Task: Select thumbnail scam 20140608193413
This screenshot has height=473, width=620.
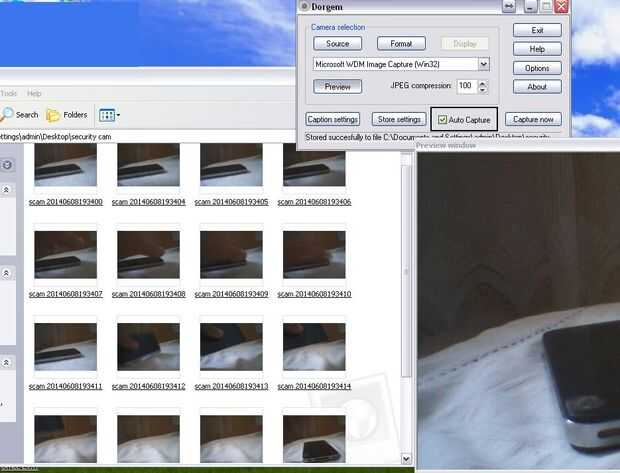Action: coord(231,347)
